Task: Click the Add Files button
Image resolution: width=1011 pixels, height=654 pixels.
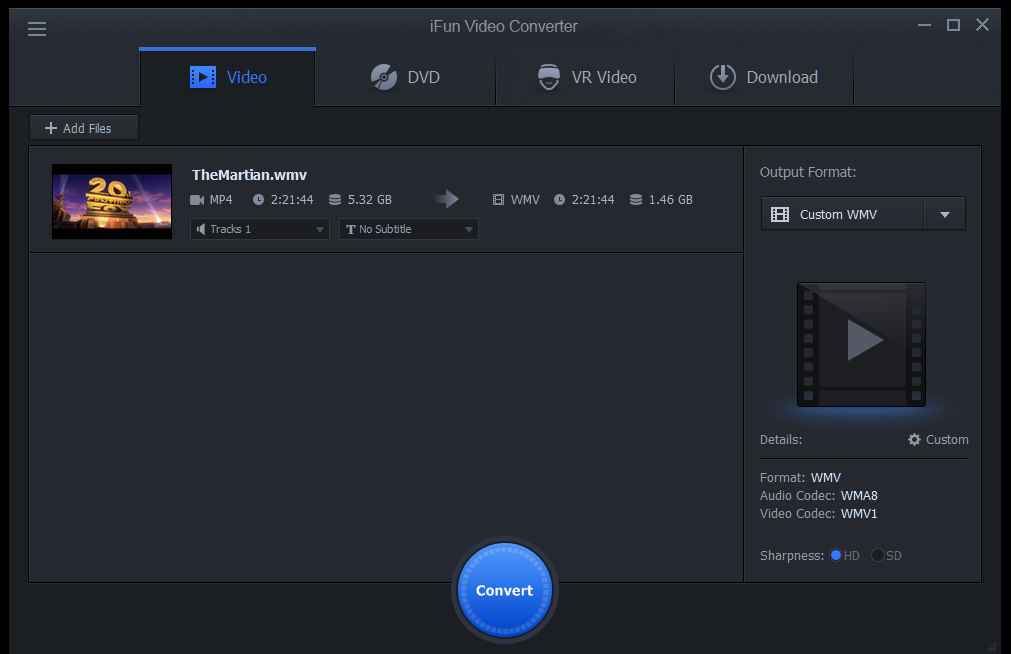Action: 84,128
